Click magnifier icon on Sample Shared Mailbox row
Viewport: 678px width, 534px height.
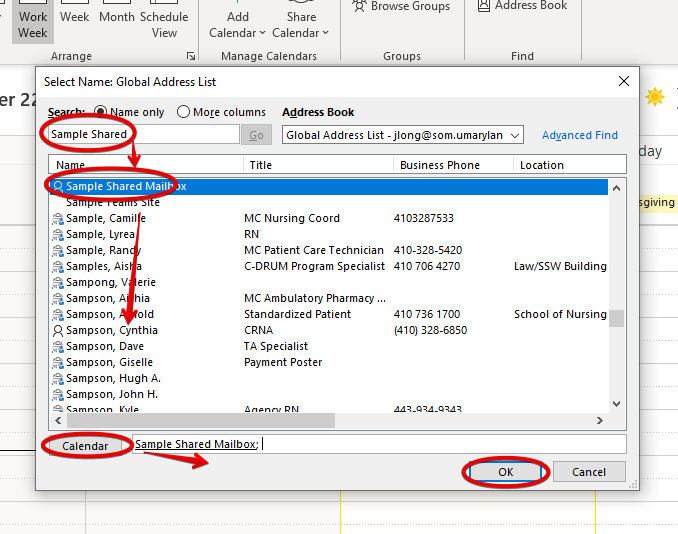(x=58, y=186)
